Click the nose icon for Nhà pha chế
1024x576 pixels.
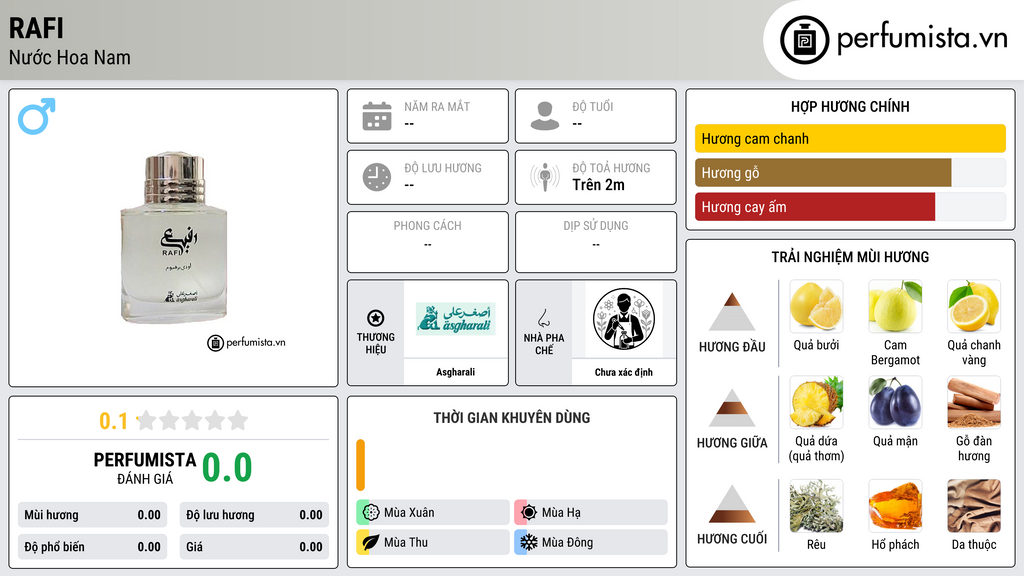[543, 318]
